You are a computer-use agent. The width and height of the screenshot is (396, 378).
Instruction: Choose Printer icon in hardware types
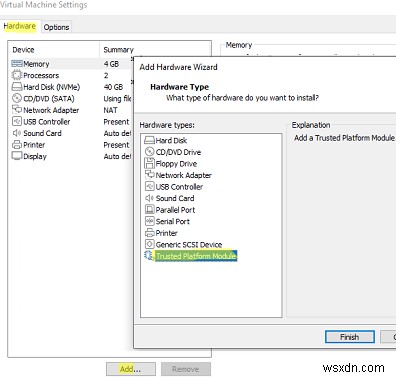tap(150, 233)
